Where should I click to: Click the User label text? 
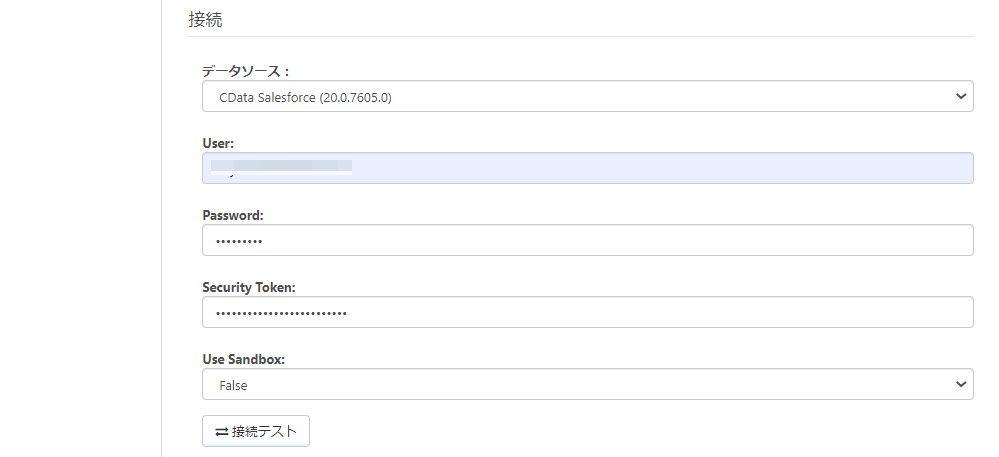point(218,144)
